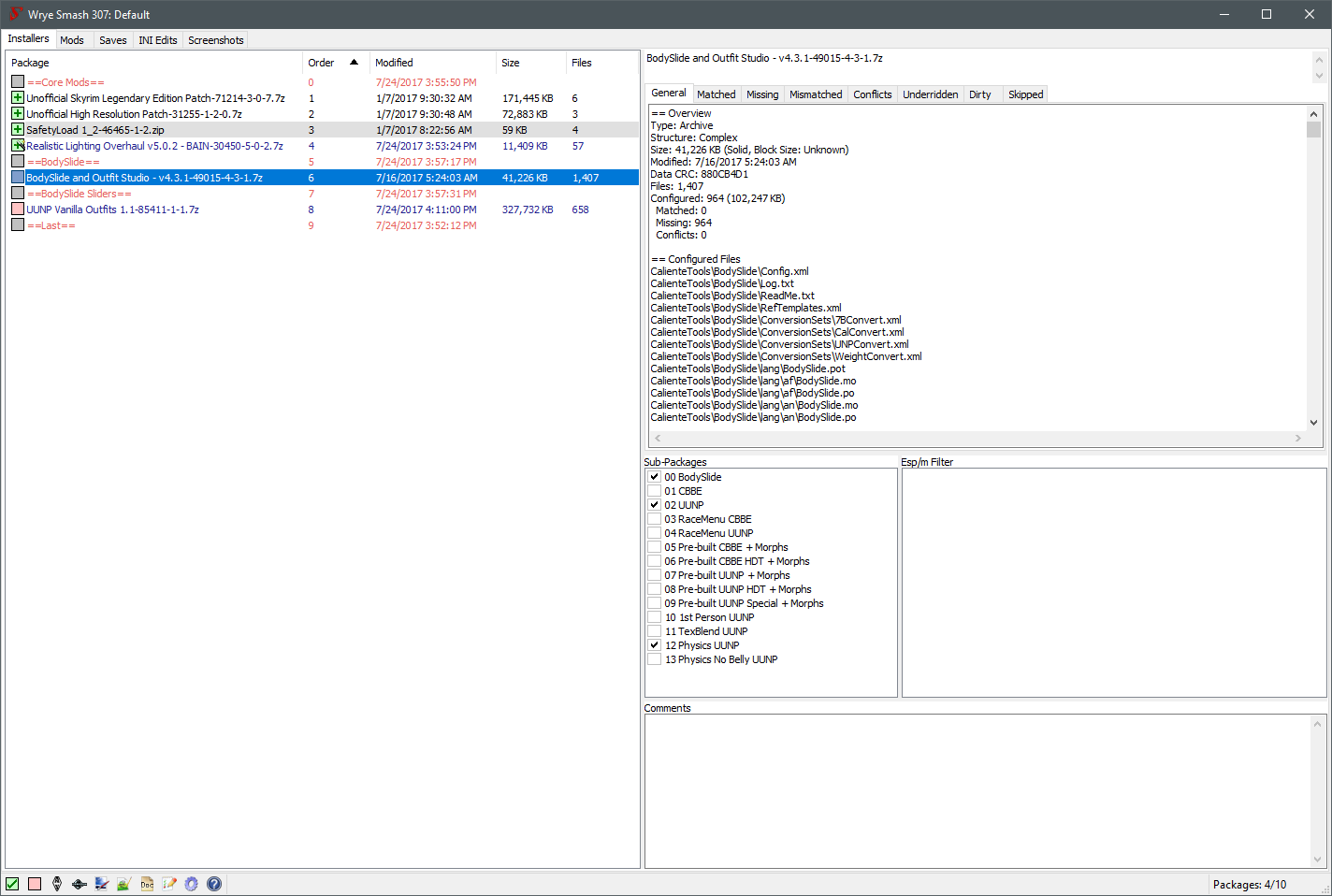The image size is (1332, 896).
Task: Sort installers by Package column header
Action: tap(155, 63)
